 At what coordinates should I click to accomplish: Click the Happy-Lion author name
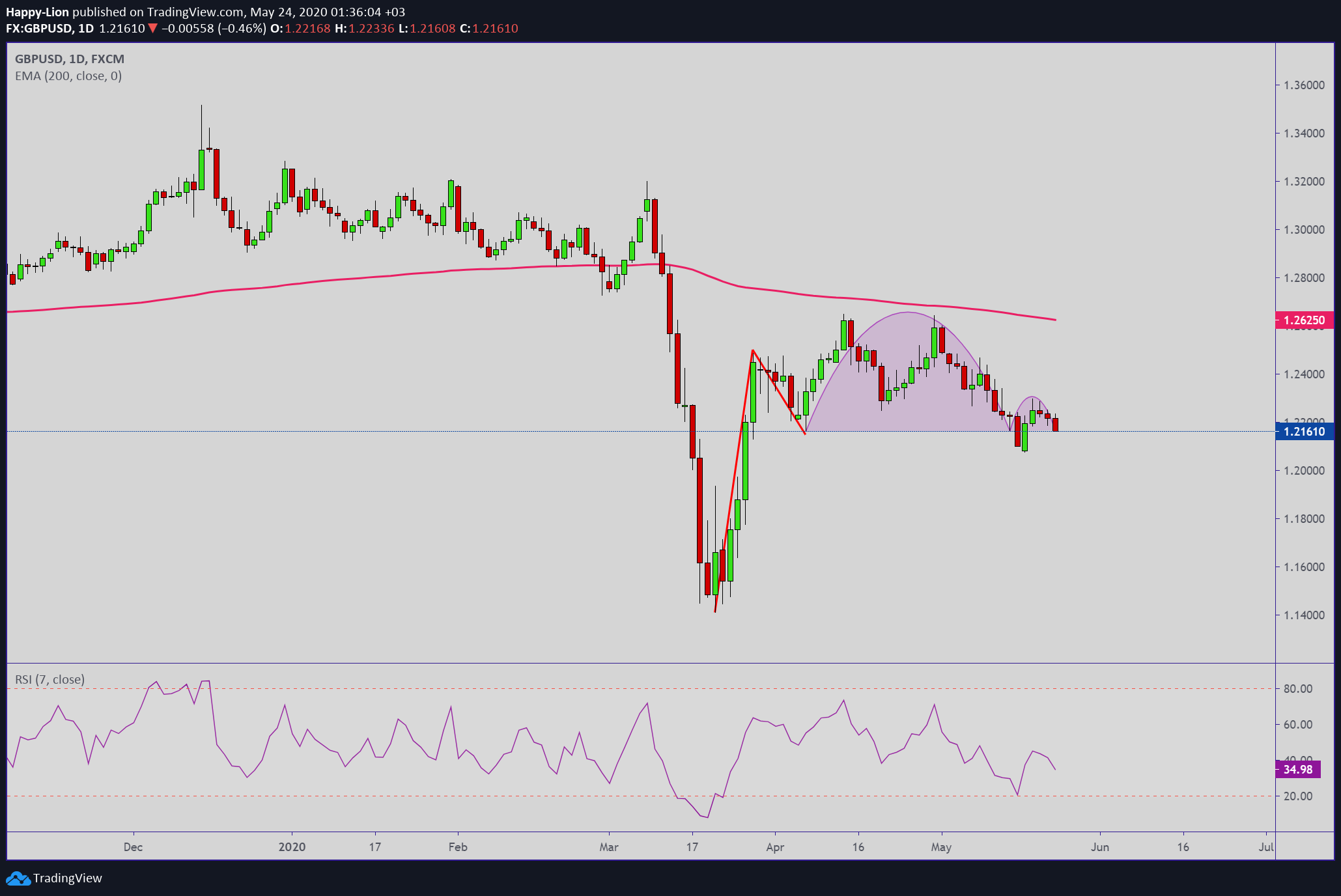click(37, 12)
